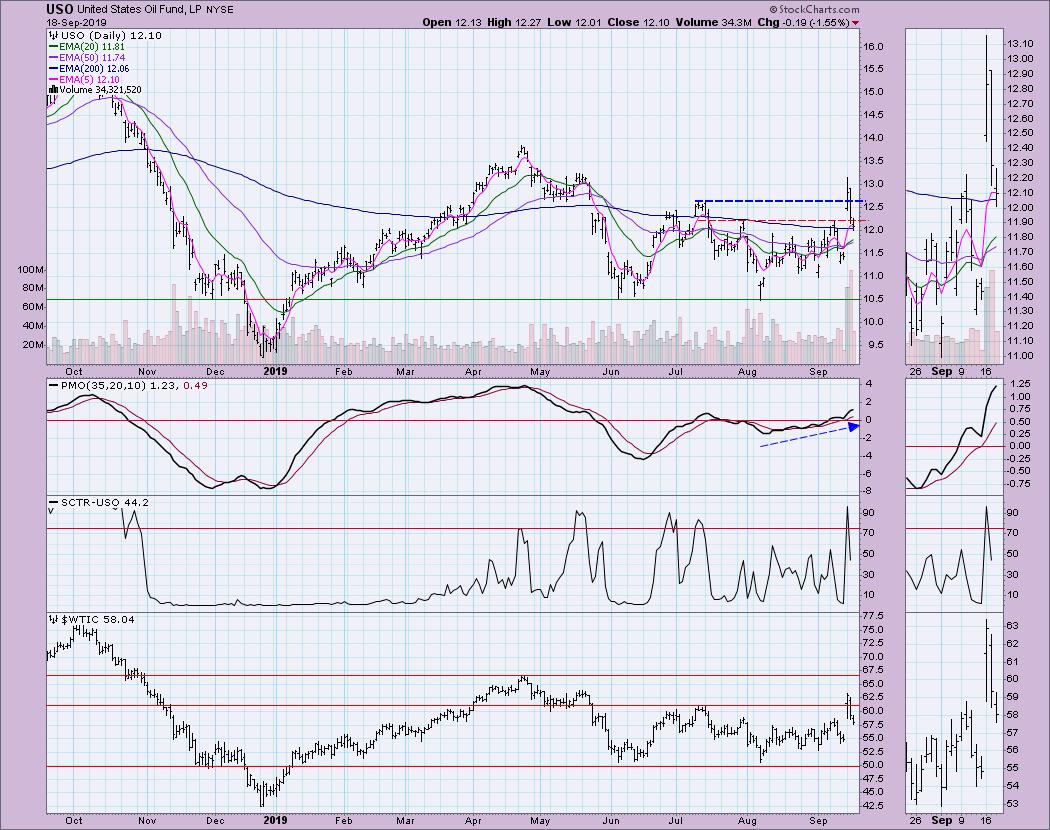This screenshot has height=830, width=1050.
Task: Click the 12.50 label on the zoomed price axis
Action: pos(1019,133)
